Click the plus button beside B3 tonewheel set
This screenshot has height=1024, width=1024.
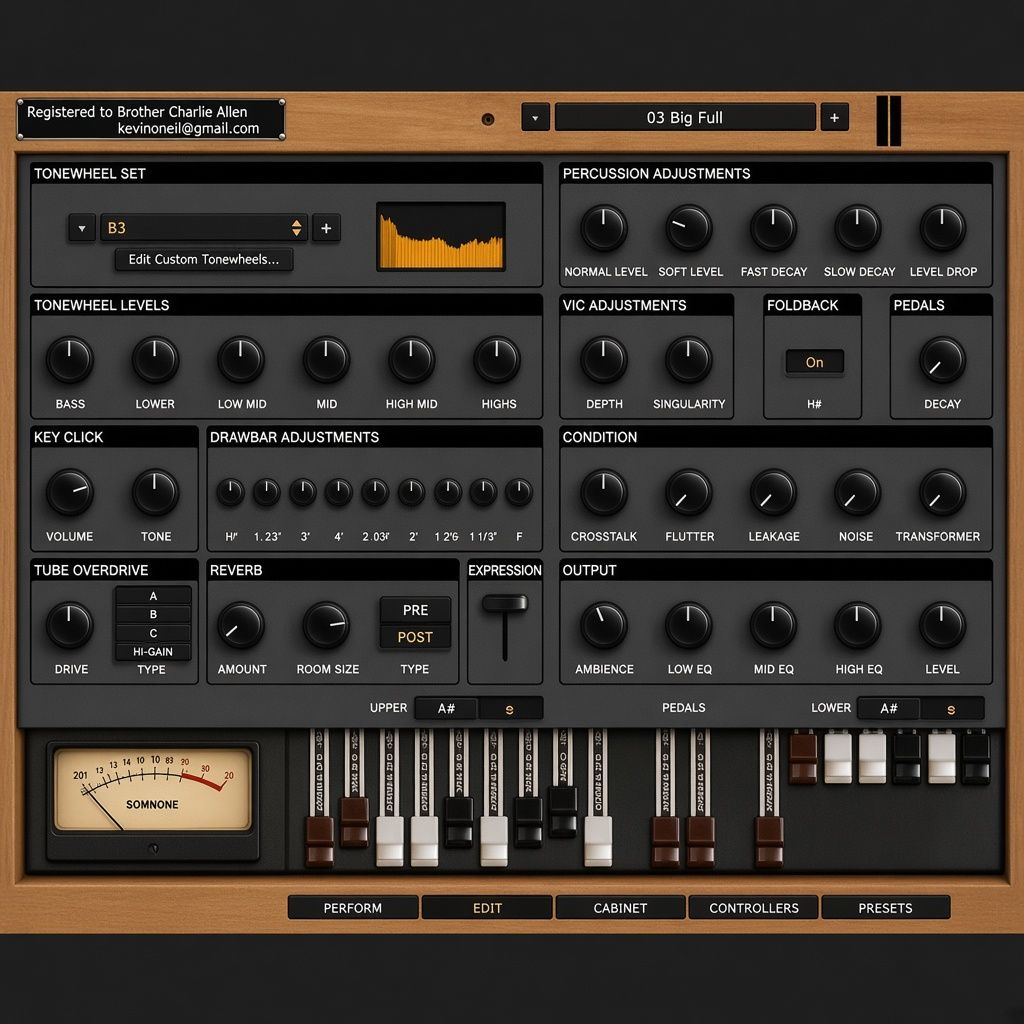pos(327,228)
